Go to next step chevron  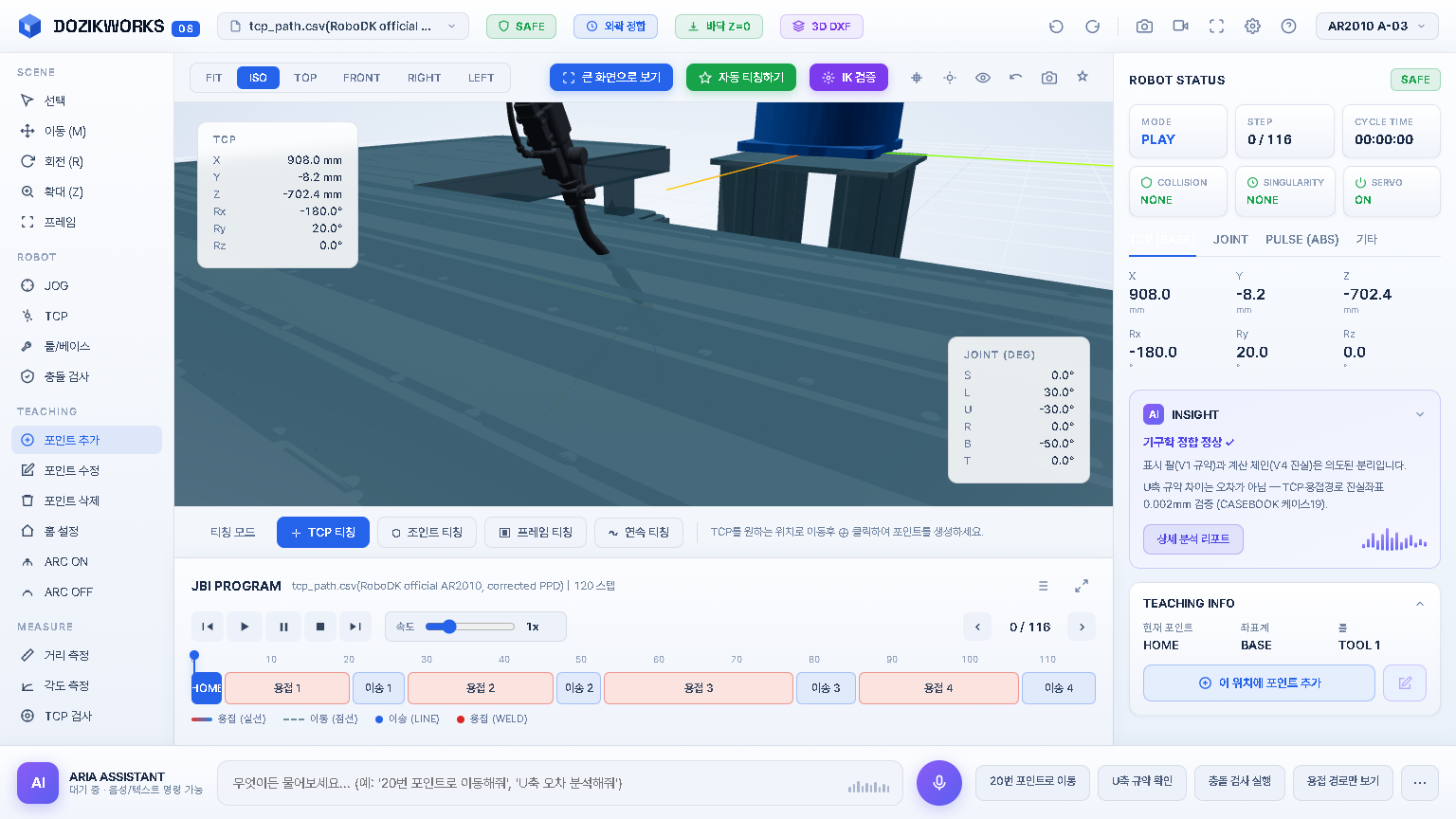click(x=1082, y=627)
